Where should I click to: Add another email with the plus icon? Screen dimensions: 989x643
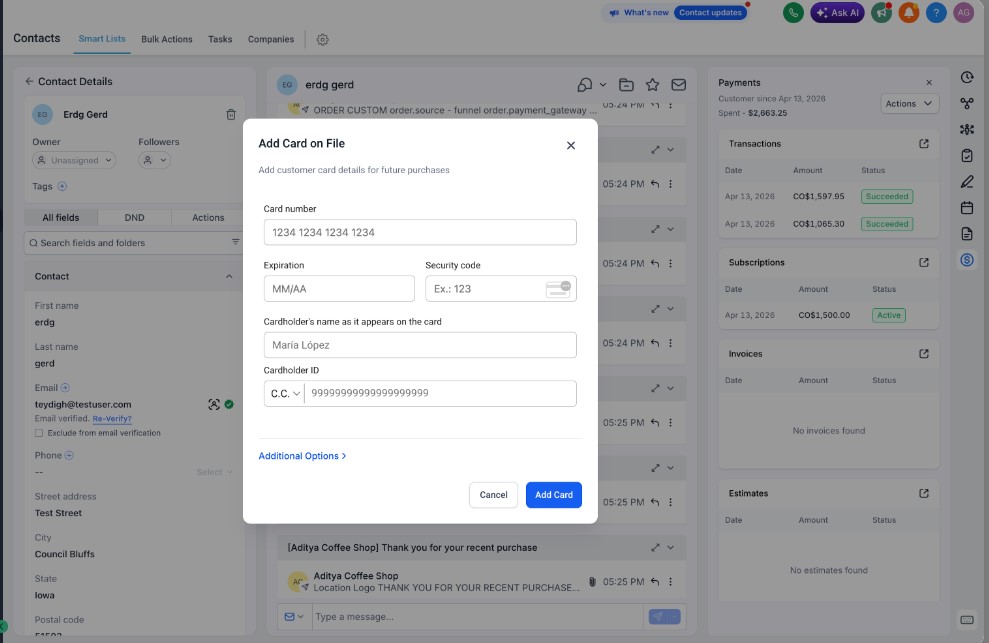[65, 387]
